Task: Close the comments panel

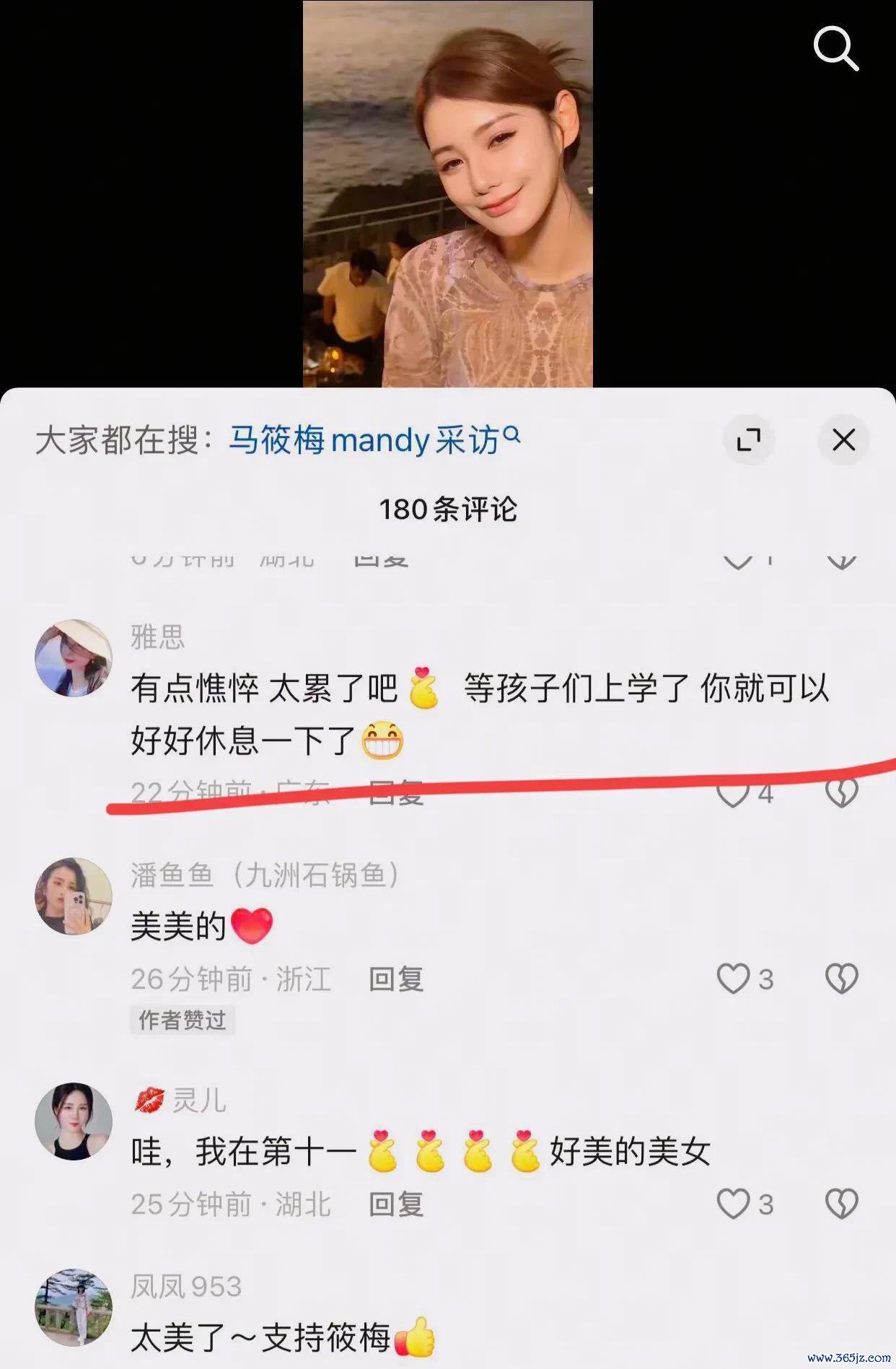Action: click(843, 439)
